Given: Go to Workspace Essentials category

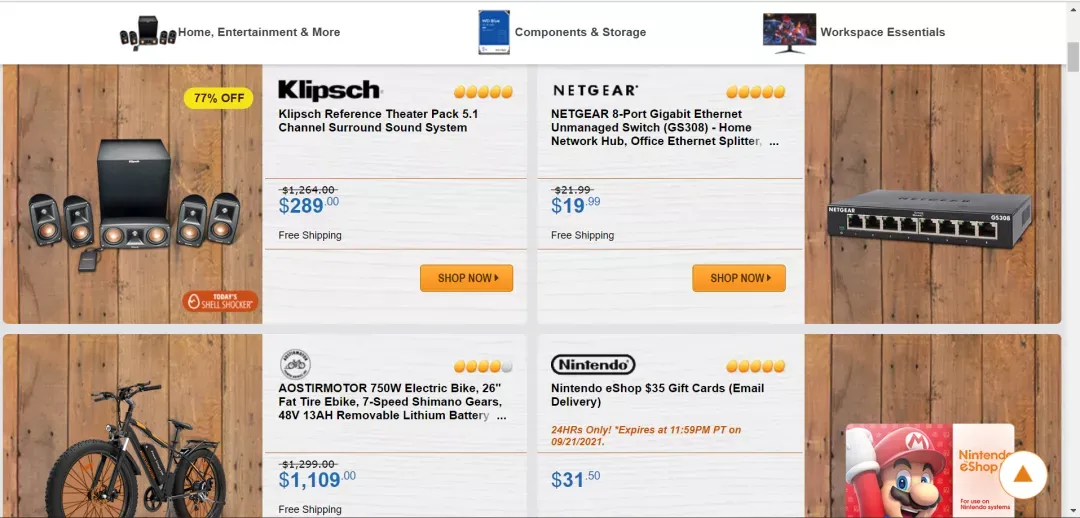Looking at the screenshot, I should pos(882,32).
